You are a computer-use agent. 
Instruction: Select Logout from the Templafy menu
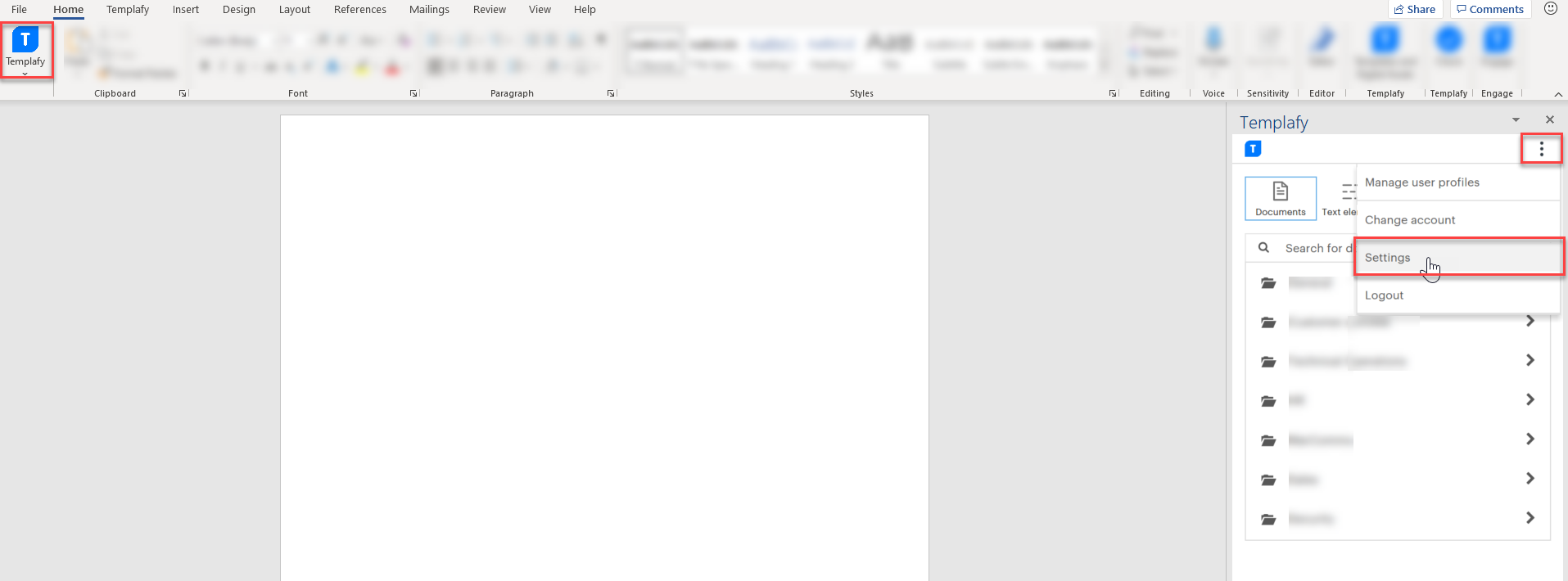(x=1457, y=295)
